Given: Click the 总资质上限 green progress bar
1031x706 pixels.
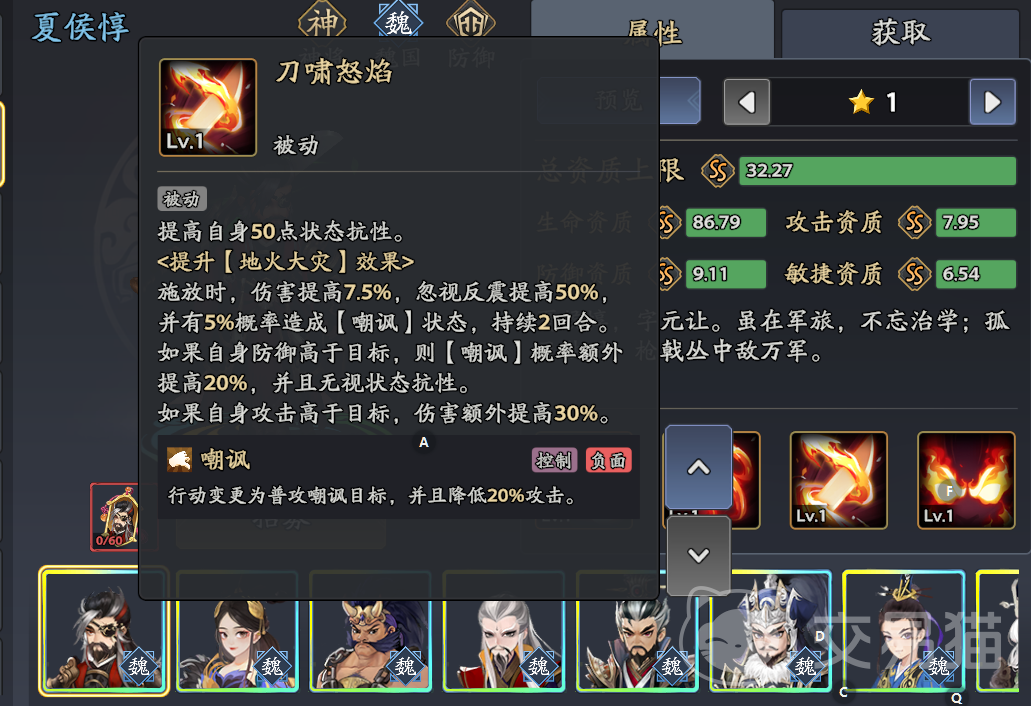Looking at the screenshot, I should coord(877,171).
